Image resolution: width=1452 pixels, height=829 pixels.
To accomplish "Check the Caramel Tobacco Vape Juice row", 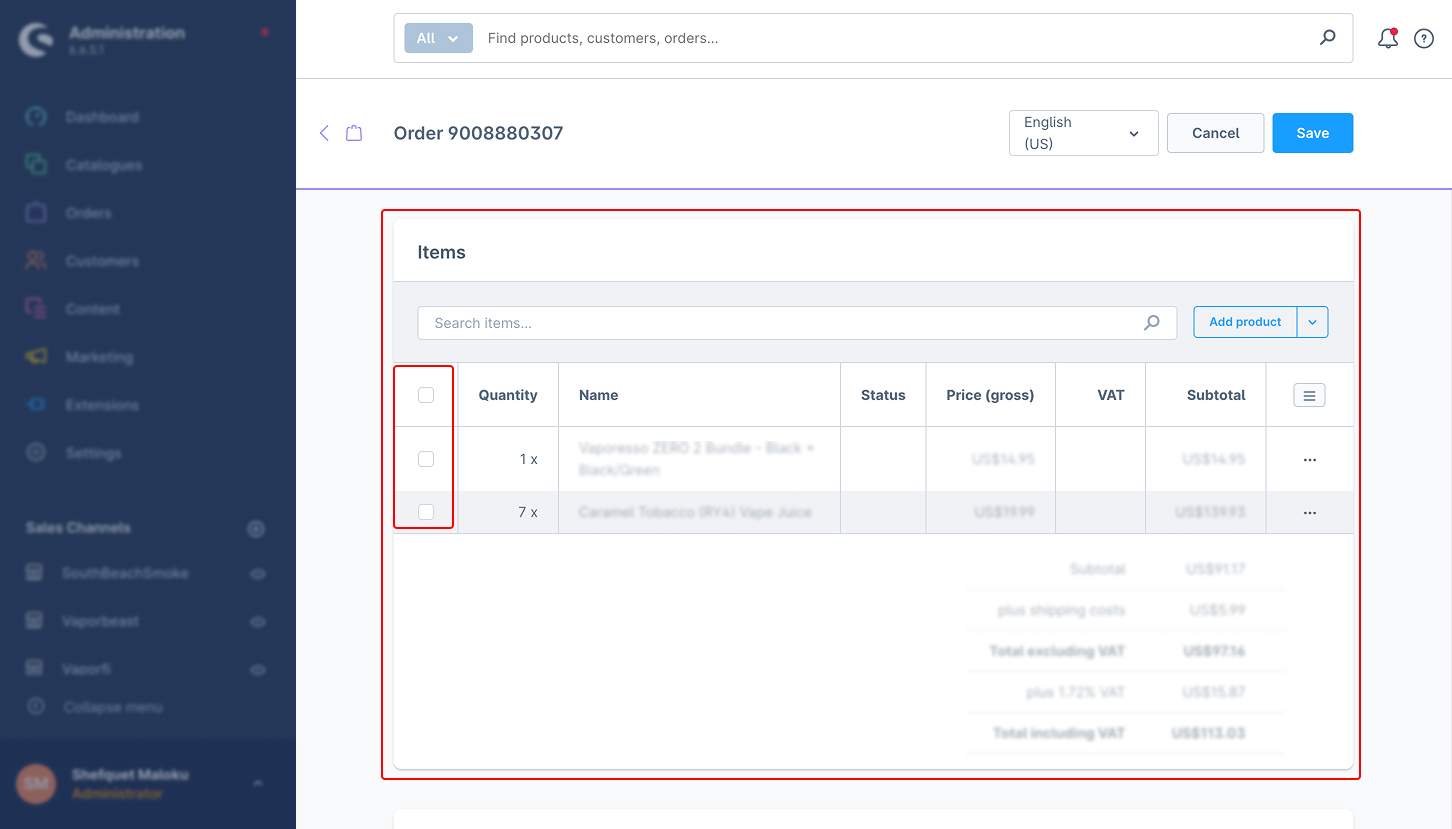I will (x=426, y=512).
